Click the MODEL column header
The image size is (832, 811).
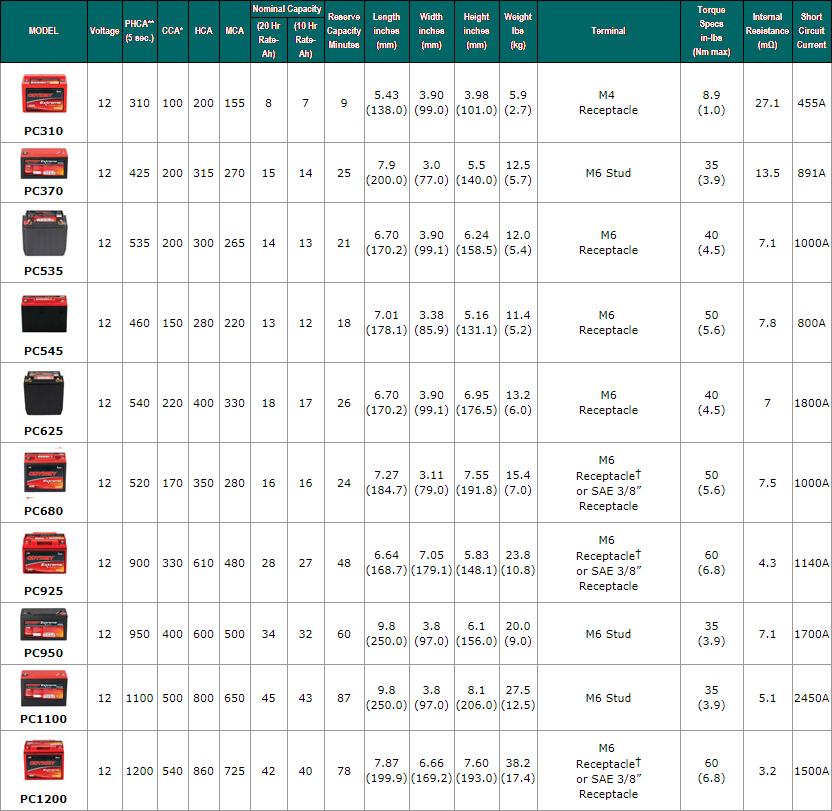tap(44, 31)
